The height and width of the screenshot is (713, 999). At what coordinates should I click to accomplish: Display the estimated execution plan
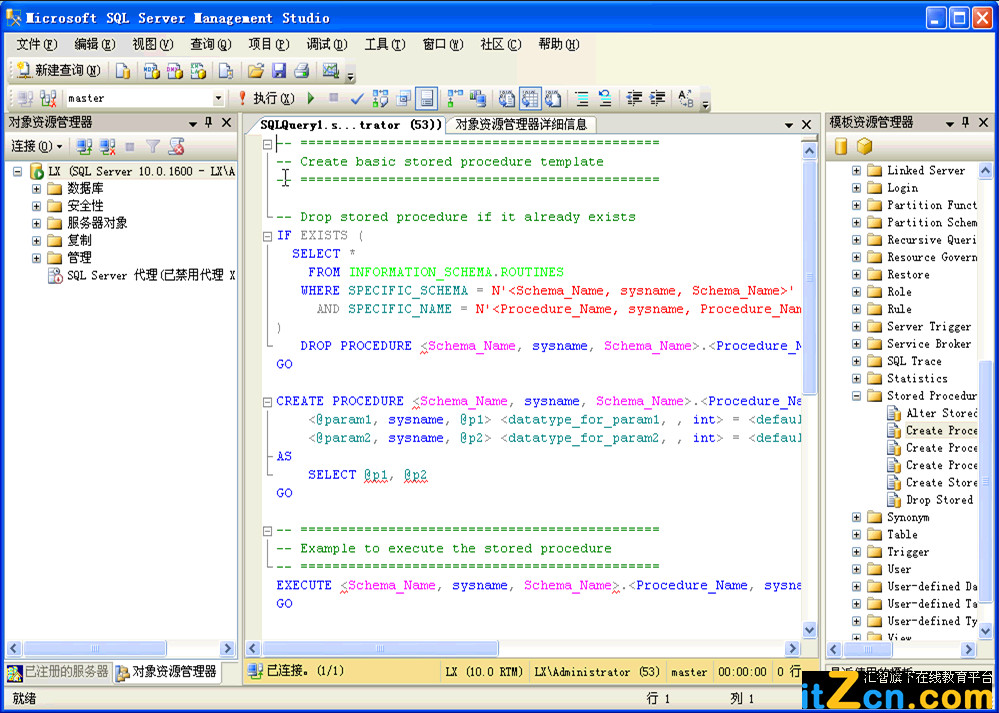[380, 98]
